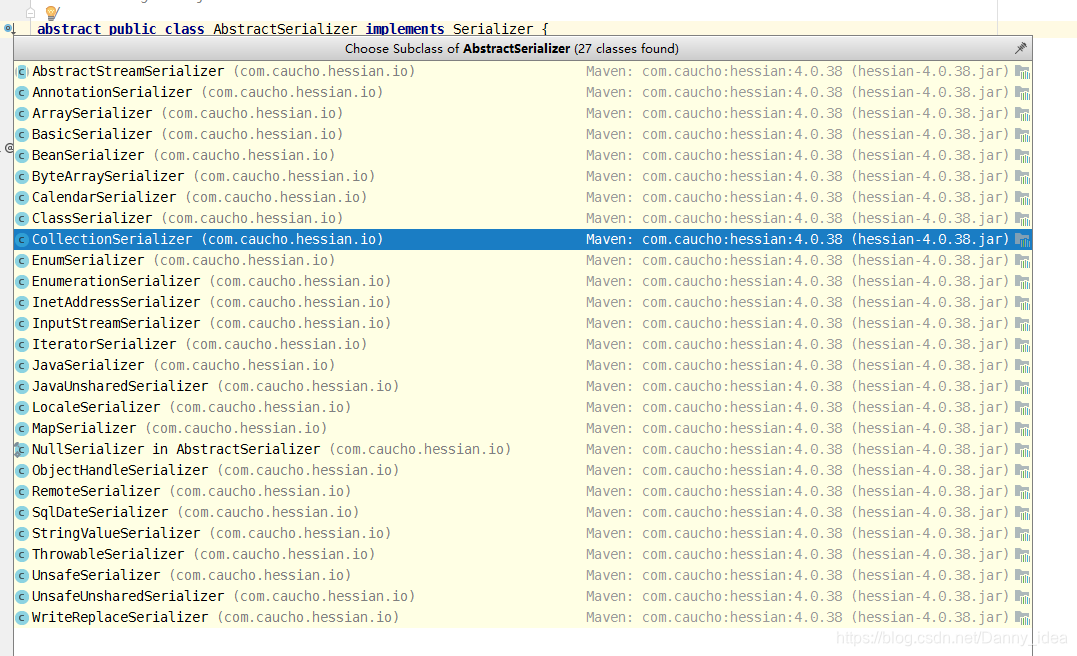This screenshot has width=1077, height=656.
Task: Choose UnsafeSerializer subclass
Action: (523, 576)
